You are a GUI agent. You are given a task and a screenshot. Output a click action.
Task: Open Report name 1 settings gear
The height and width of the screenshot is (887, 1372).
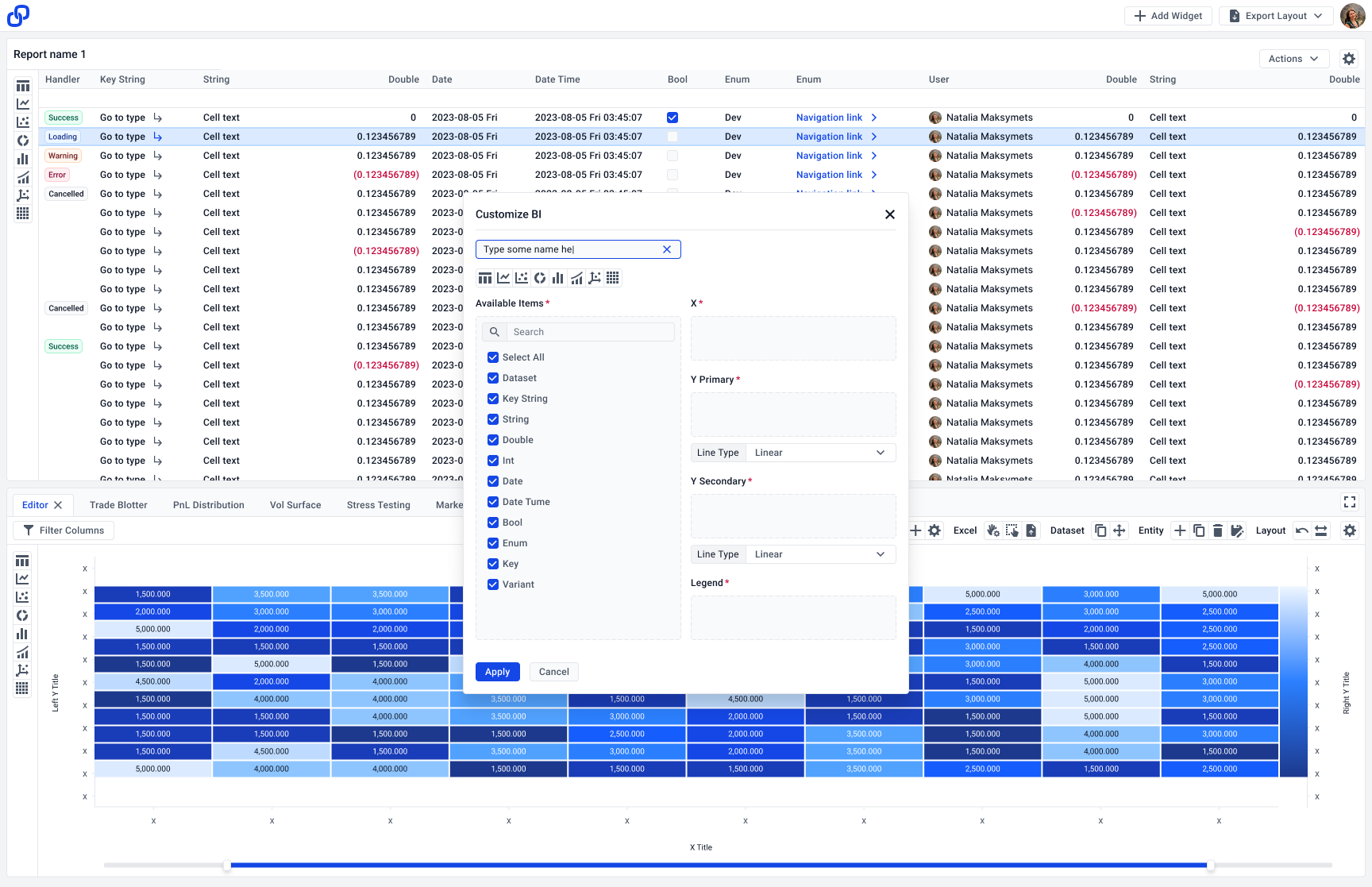pos(1349,59)
